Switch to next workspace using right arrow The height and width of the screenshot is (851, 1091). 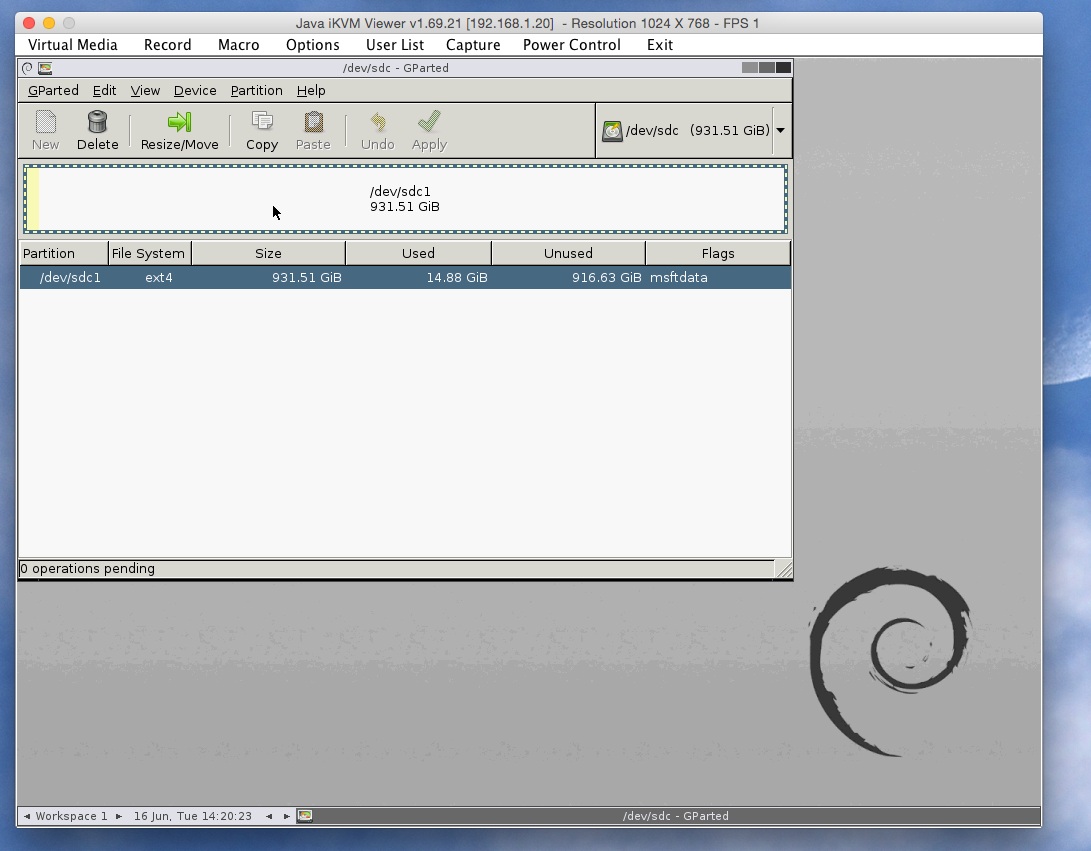(x=119, y=816)
